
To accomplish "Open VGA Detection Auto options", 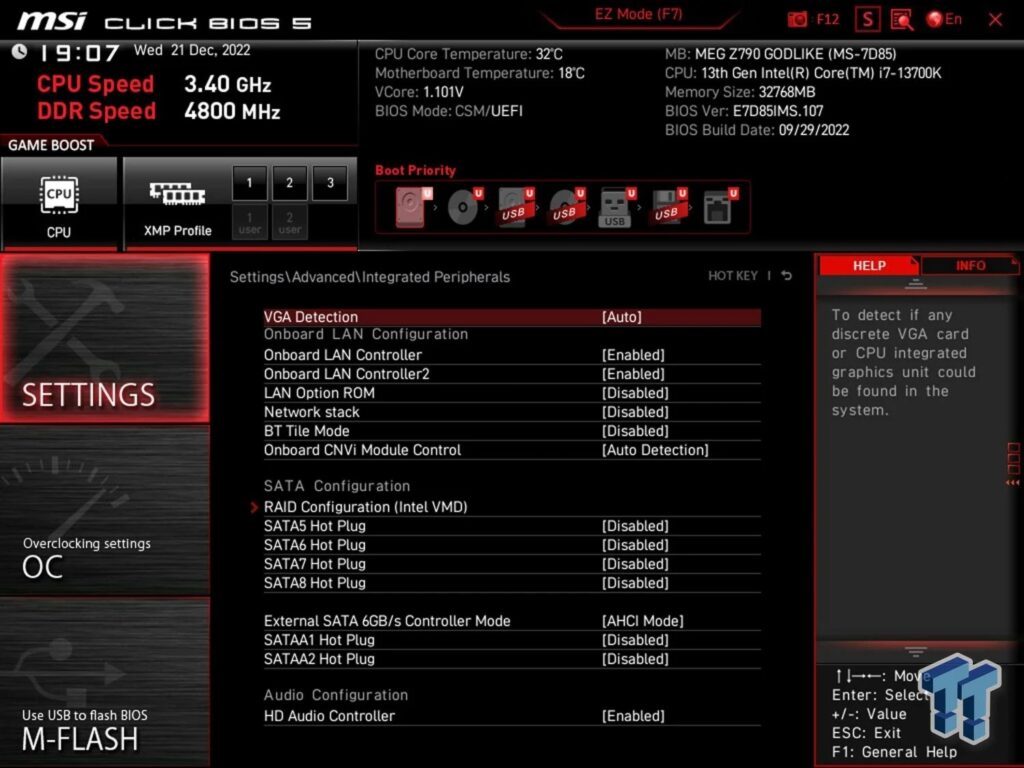I will 512,317.
